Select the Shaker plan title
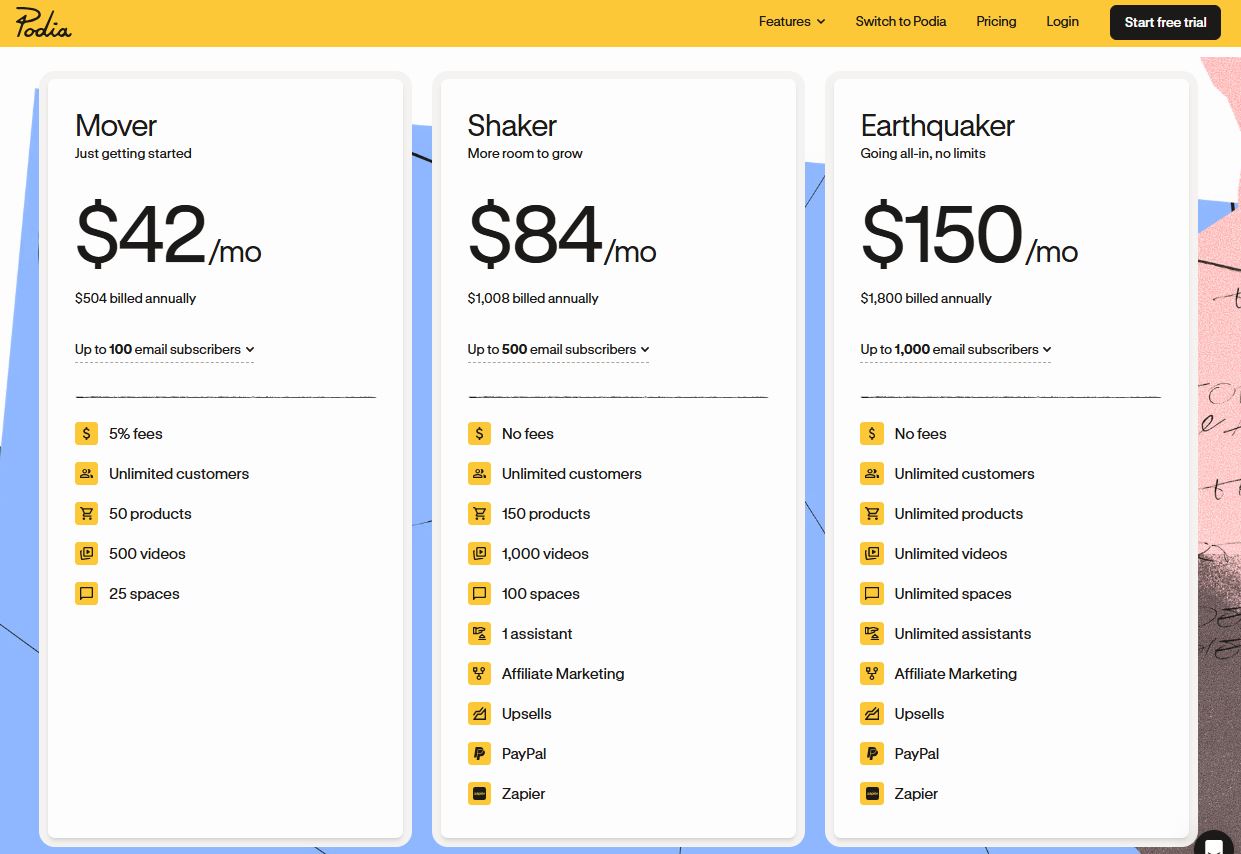The width and height of the screenshot is (1241, 854). 512,125
